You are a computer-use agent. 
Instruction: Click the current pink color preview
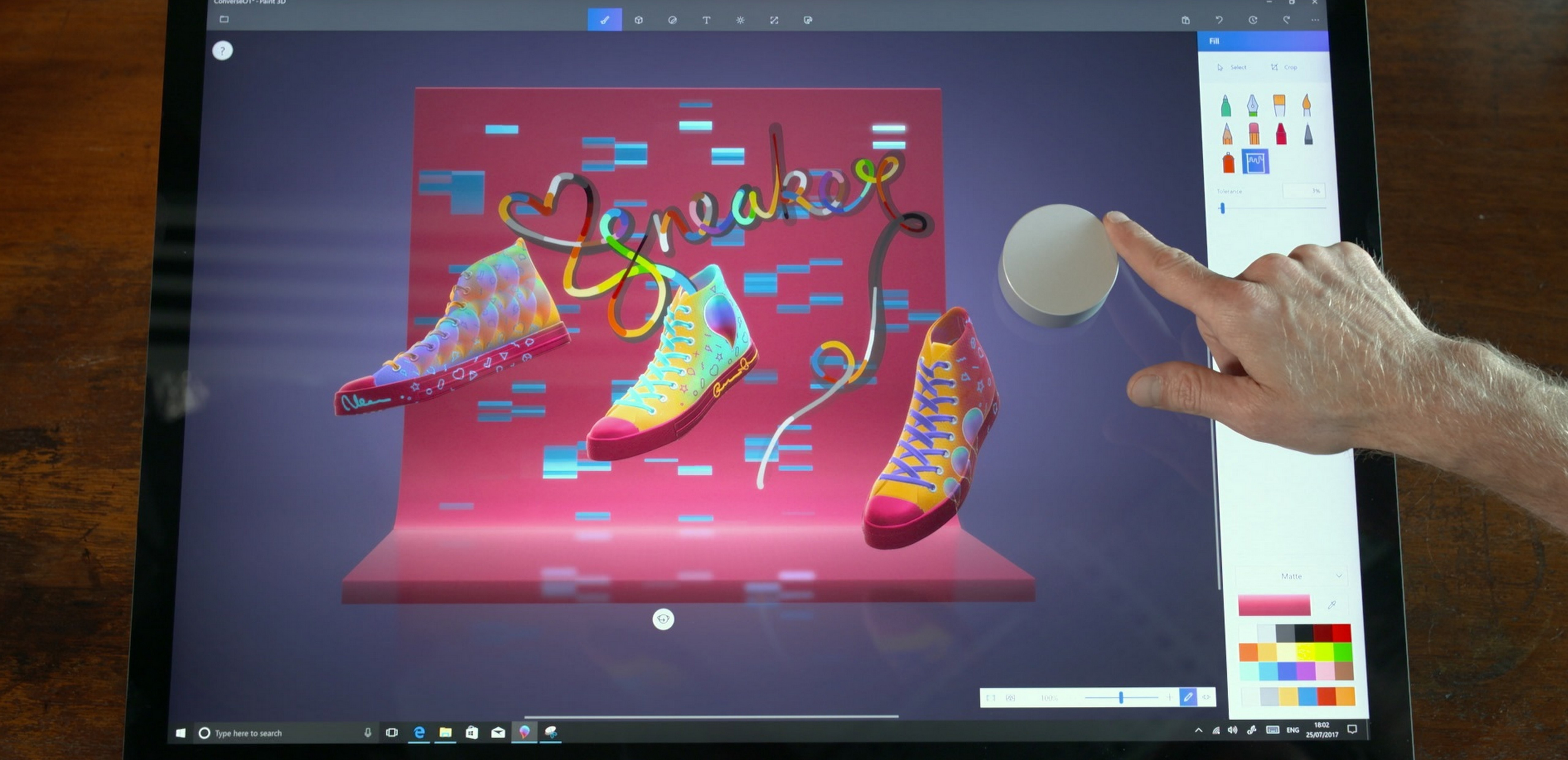point(1274,605)
